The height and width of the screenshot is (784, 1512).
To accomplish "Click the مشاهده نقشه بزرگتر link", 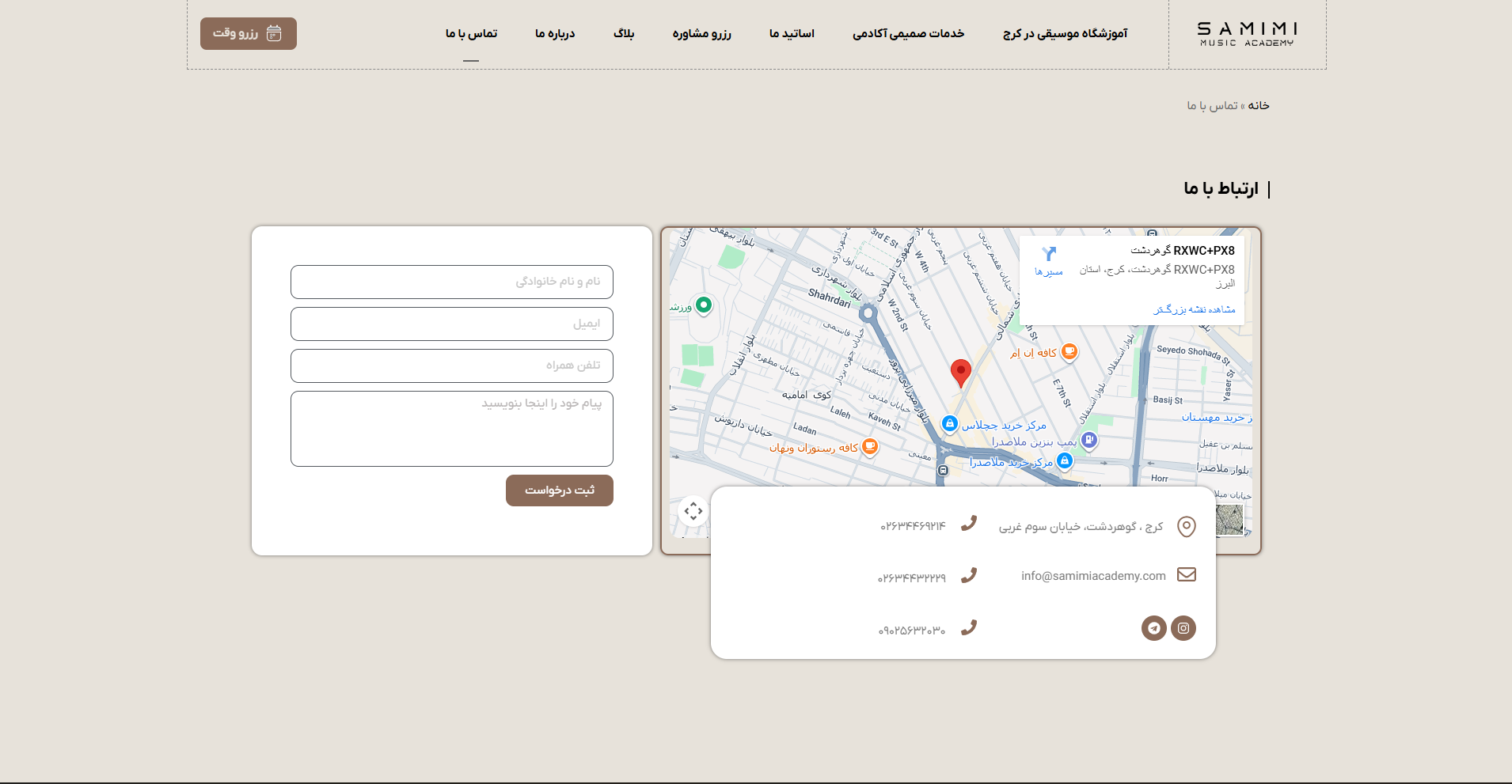I will [x=1194, y=309].
